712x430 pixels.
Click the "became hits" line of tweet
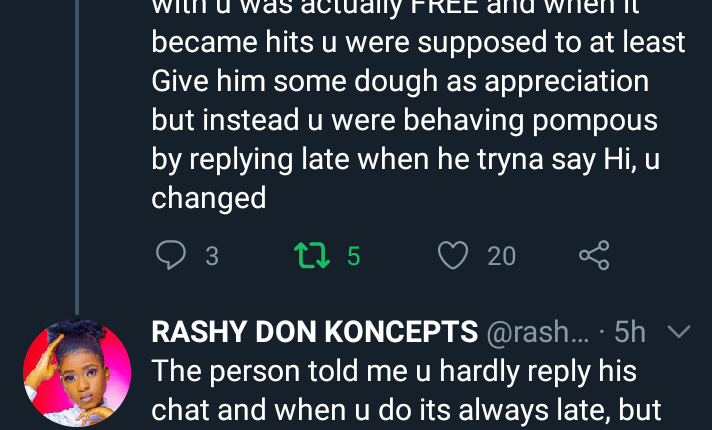click(x=418, y=44)
